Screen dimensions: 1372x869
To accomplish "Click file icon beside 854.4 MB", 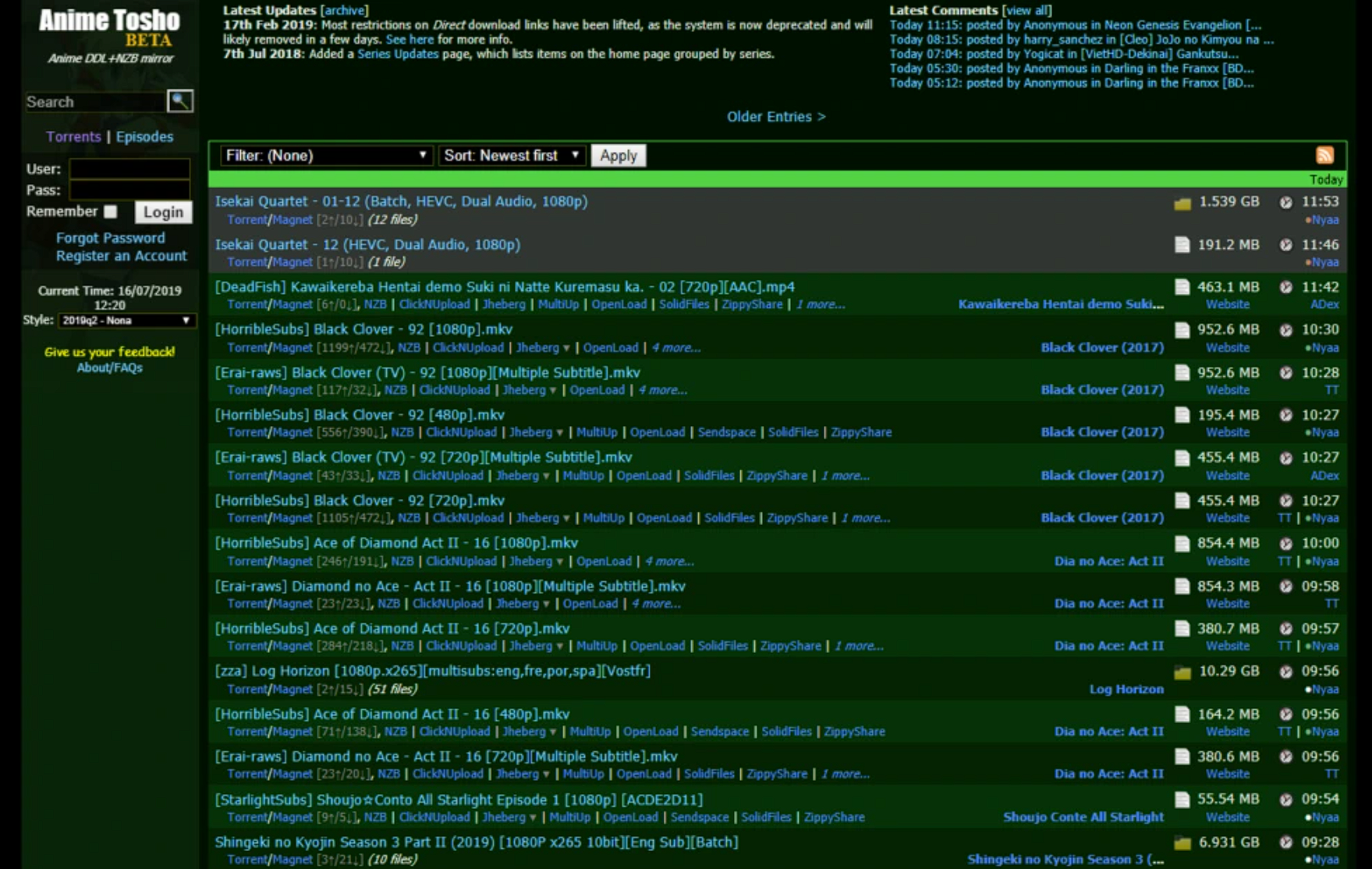I will [1182, 543].
